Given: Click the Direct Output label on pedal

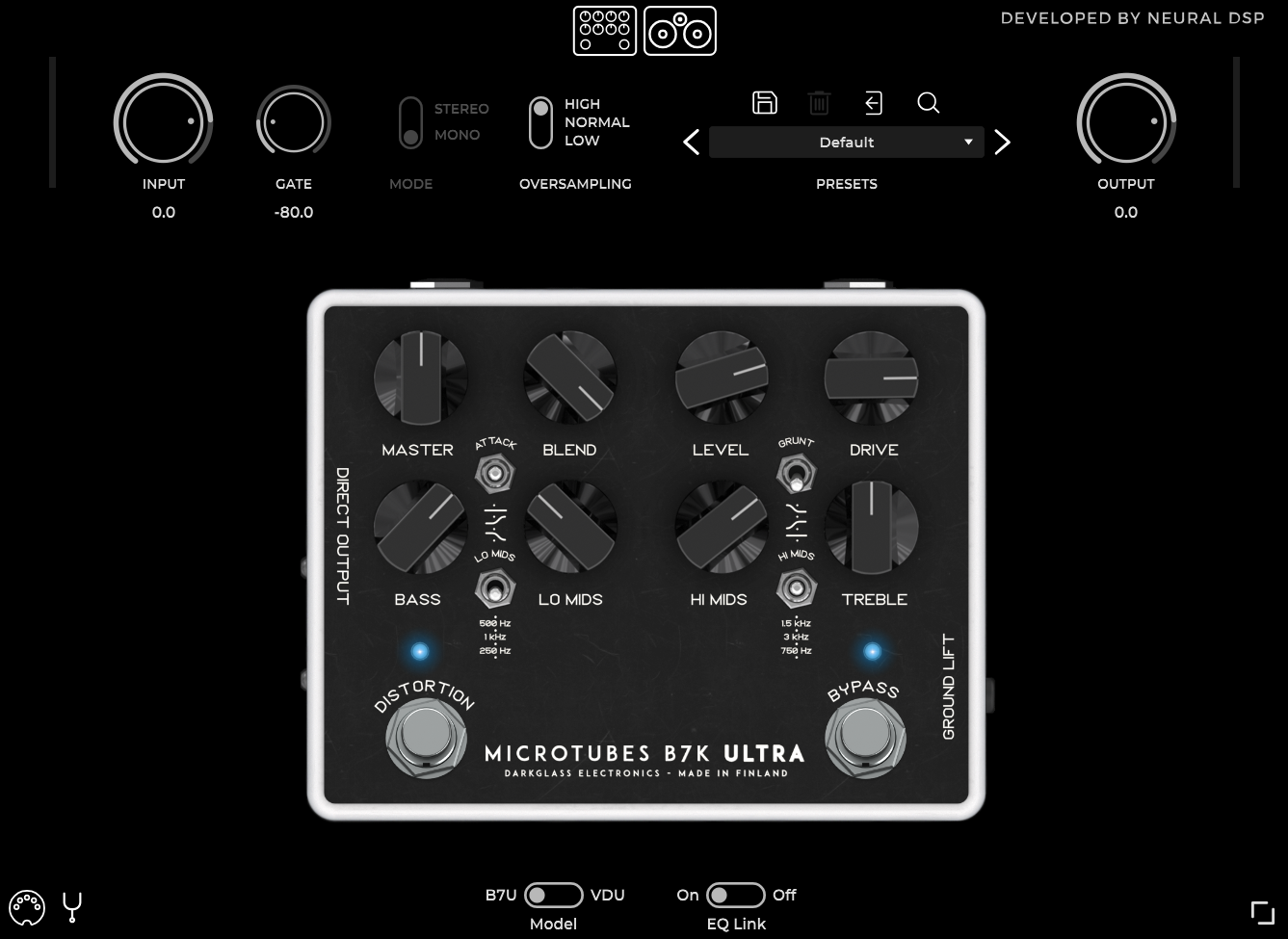Looking at the screenshot, I should click(x=342, y=535).
